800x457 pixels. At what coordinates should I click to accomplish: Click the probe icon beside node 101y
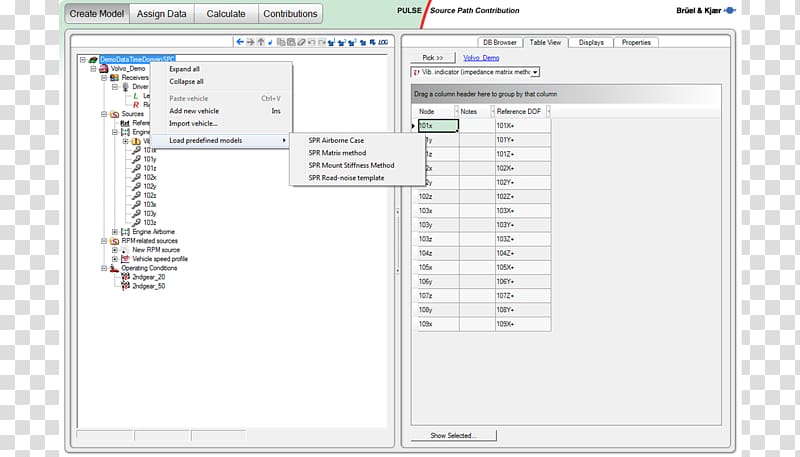coord(136,159)
